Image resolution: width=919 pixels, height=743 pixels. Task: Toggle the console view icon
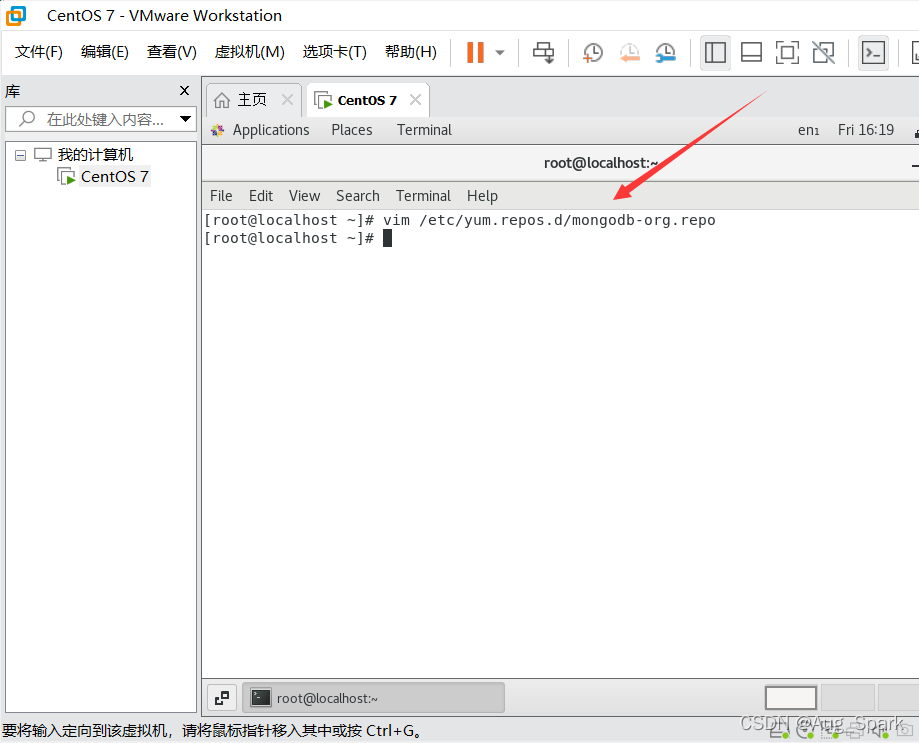tap(873, 53)
